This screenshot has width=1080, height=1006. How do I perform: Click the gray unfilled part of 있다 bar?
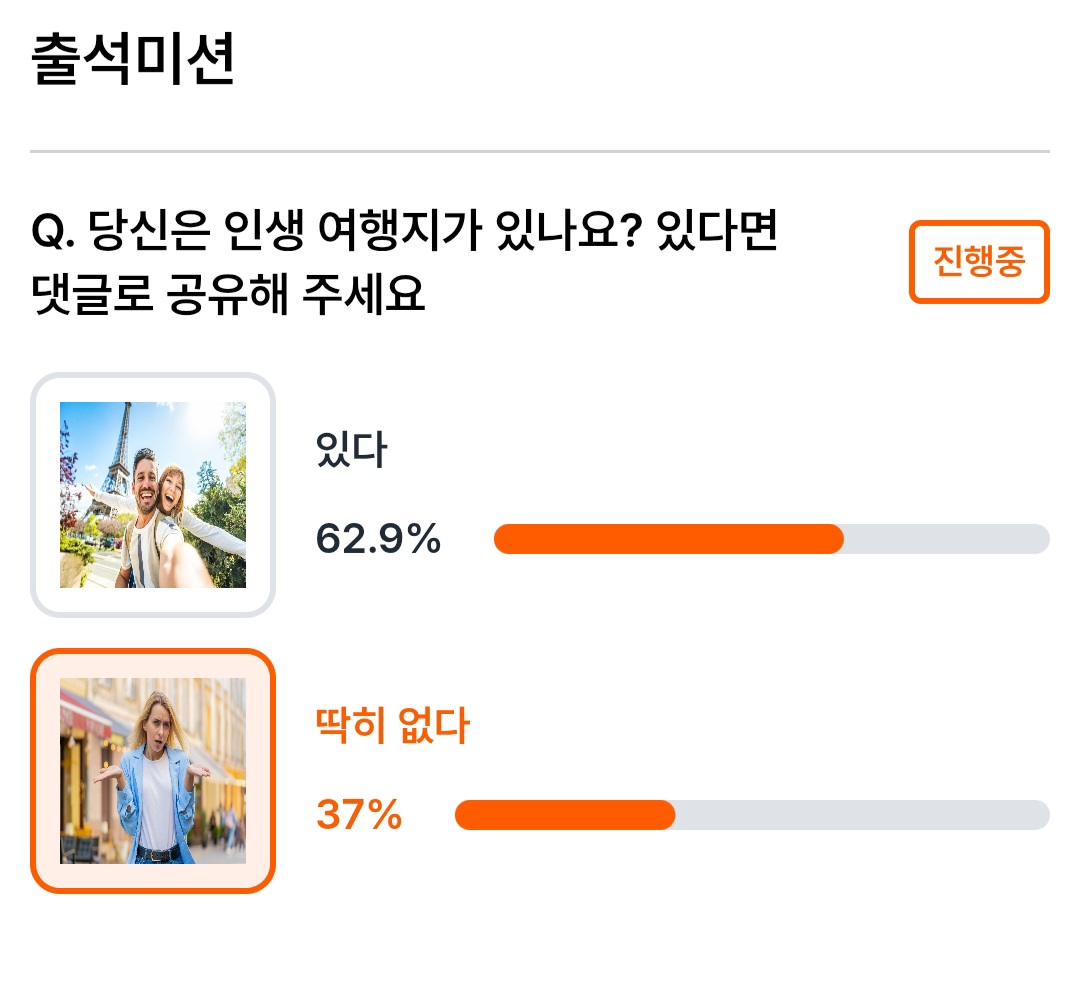coord(947,538)
